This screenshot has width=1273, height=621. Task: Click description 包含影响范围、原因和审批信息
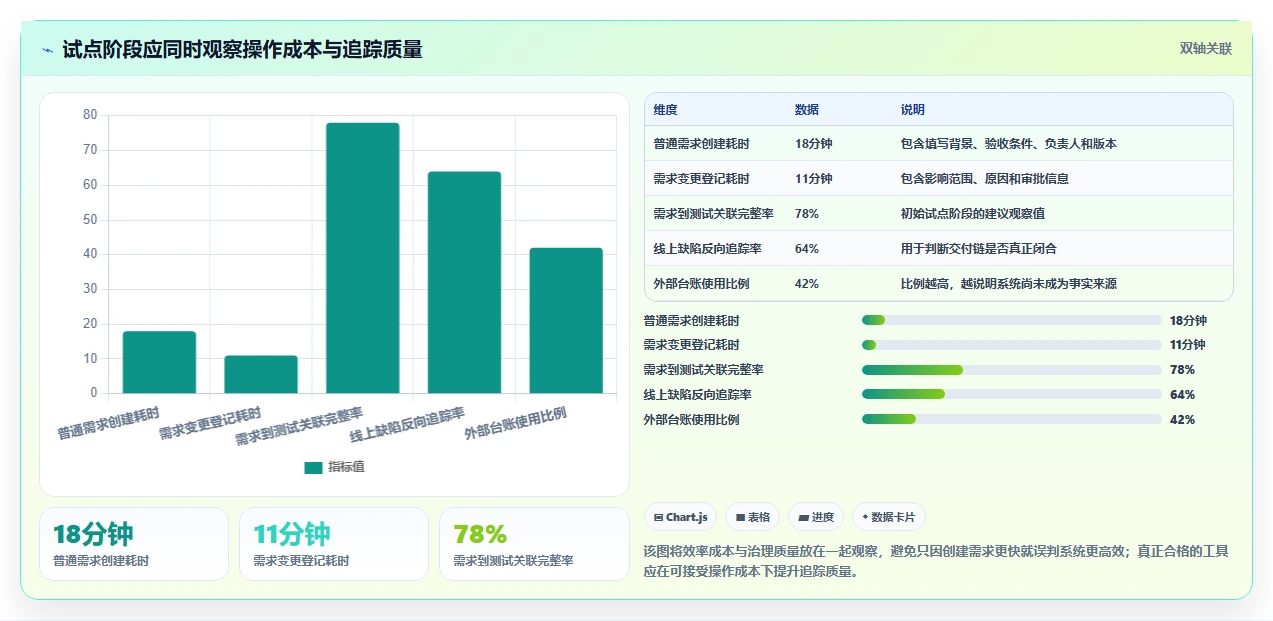(985, 179)
